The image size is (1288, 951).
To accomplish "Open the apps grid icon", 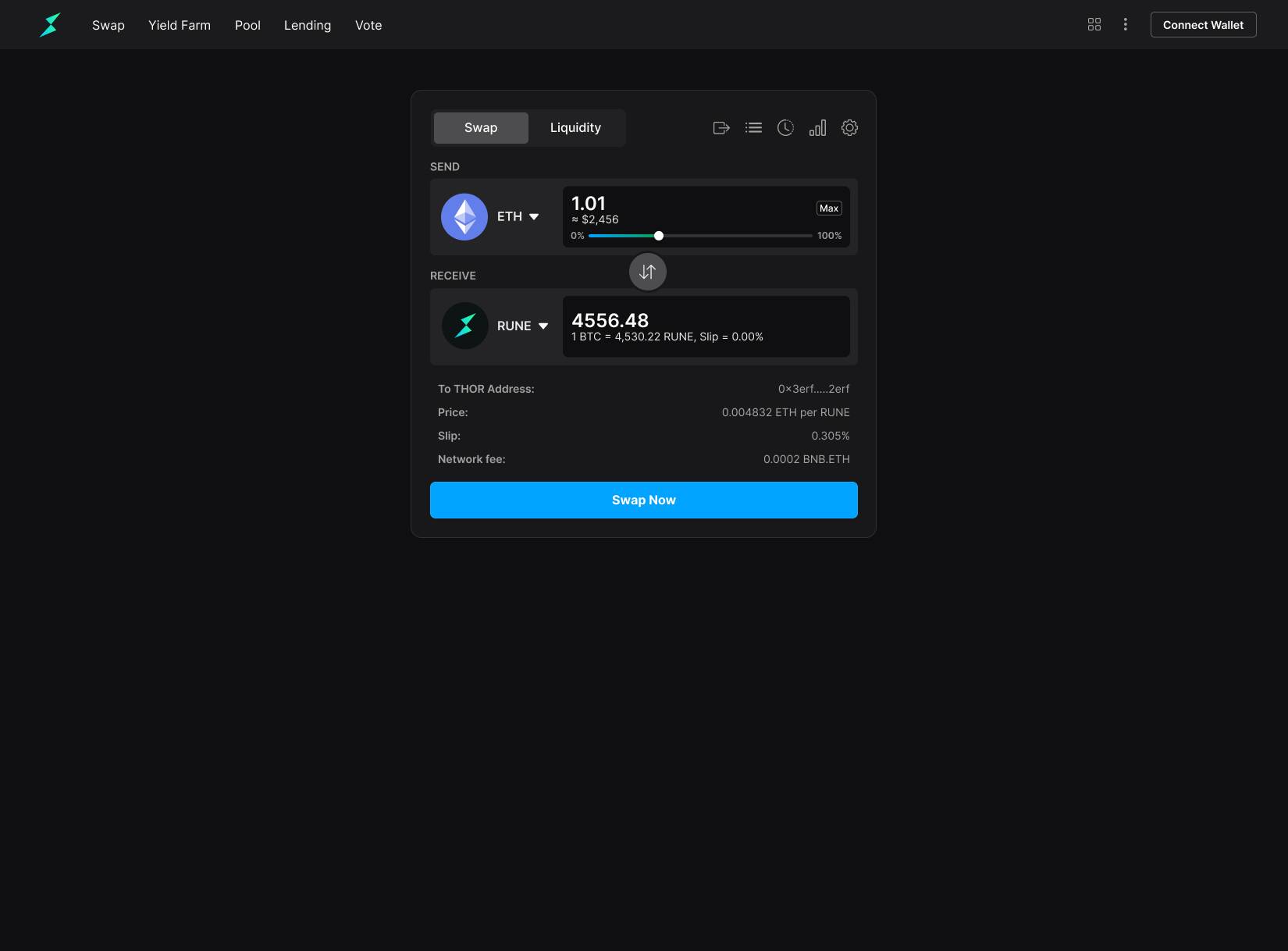I will coord(1094,25).
